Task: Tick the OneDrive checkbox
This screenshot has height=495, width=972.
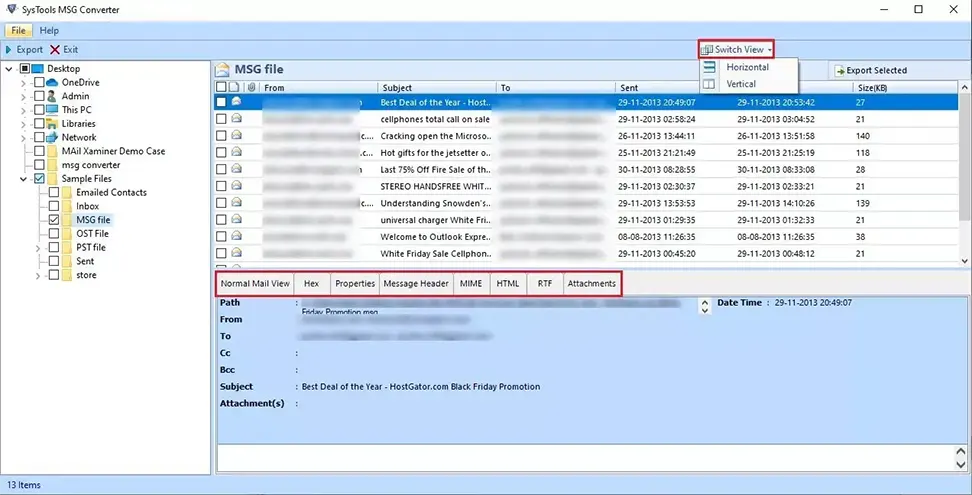Action: tap(39, 82)
